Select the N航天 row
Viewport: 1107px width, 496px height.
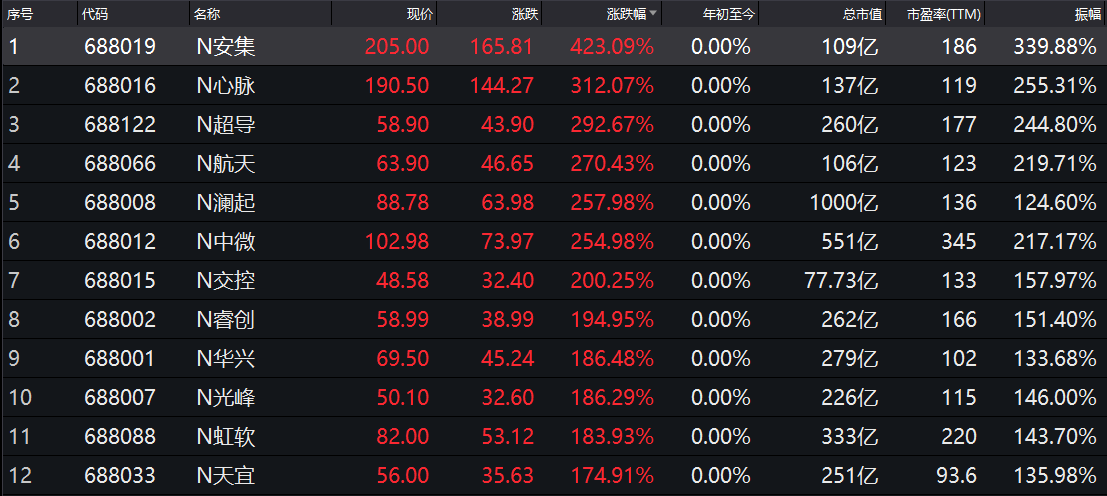click(x=226, y=164)
